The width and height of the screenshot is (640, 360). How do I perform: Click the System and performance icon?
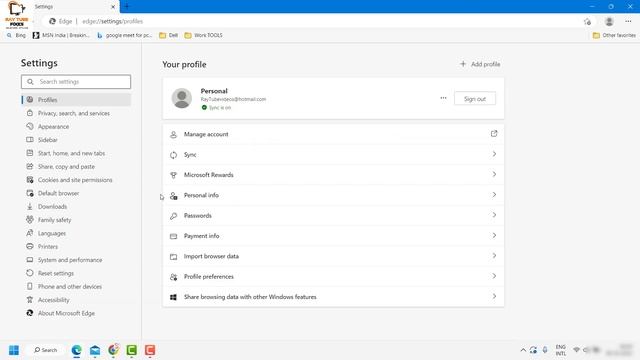point(30,260)
